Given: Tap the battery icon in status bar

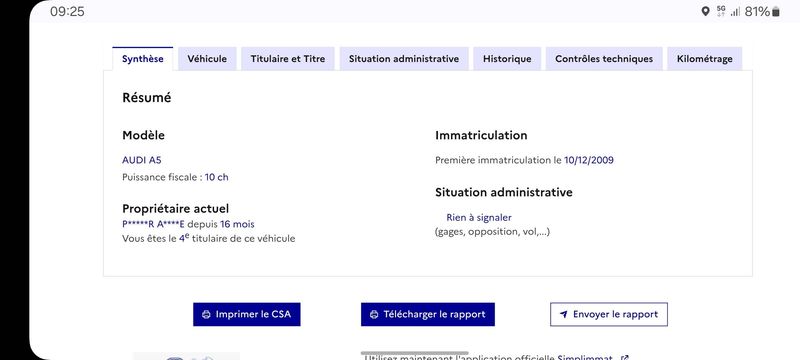Looking at the screenshot, I should tap(776, 12).
